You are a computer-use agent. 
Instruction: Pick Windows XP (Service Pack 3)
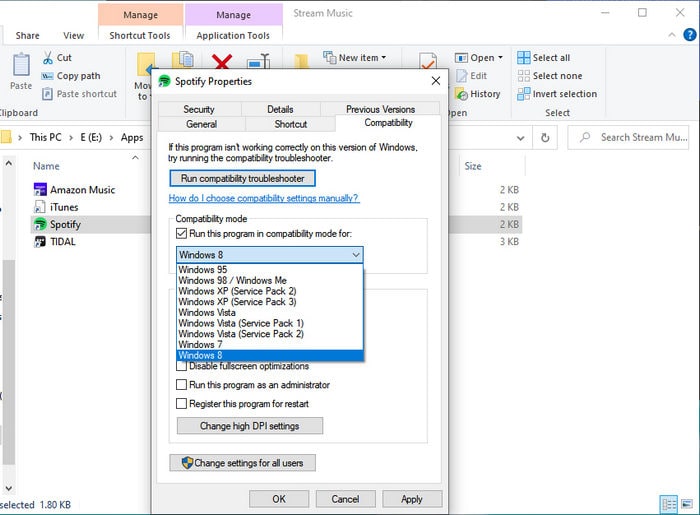coord(270,302)
